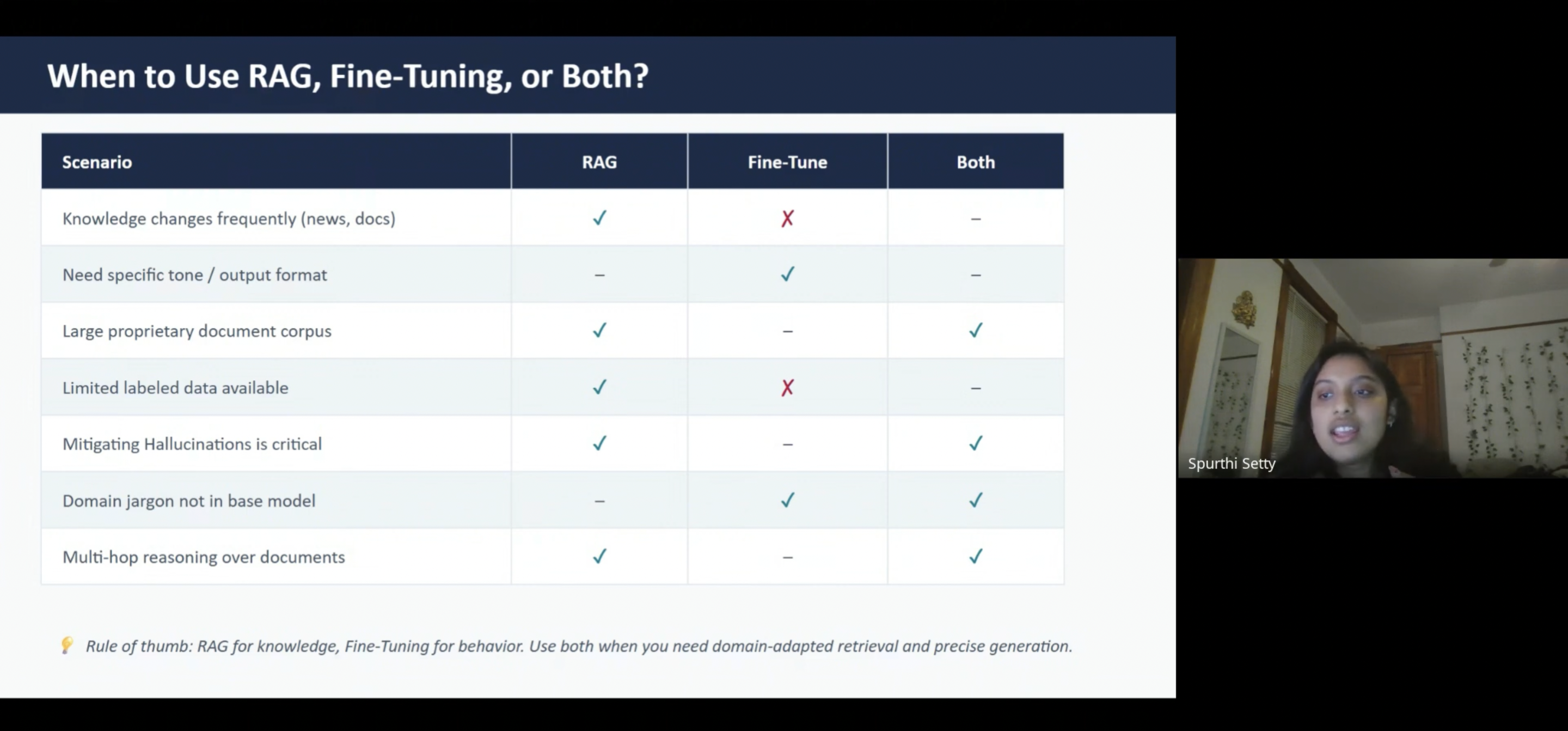Click the Limited labeled data available row text
This screenshot has width=1568, height=731.
[x=175, y=387]
